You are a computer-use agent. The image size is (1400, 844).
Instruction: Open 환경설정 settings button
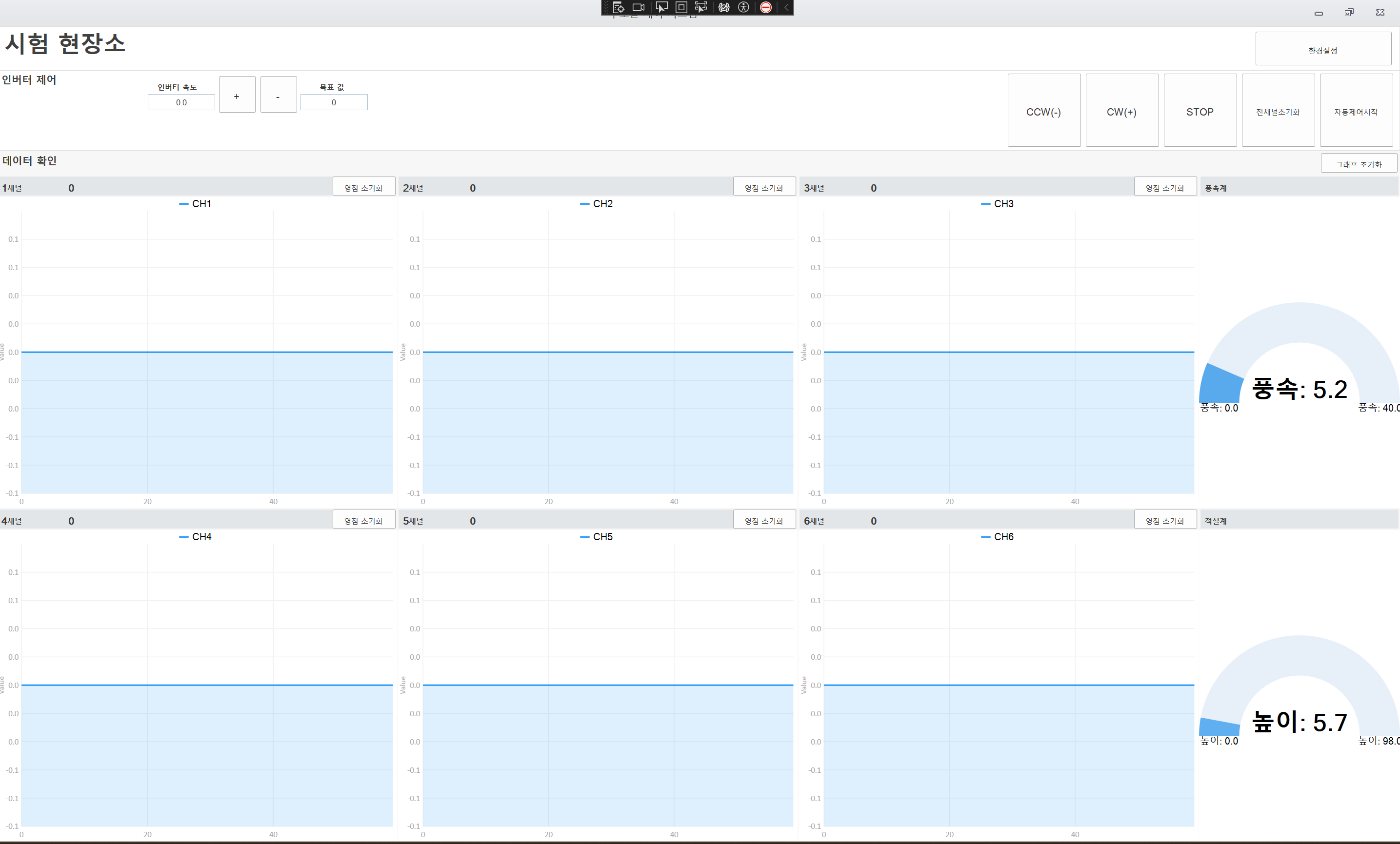point(1323,49)
